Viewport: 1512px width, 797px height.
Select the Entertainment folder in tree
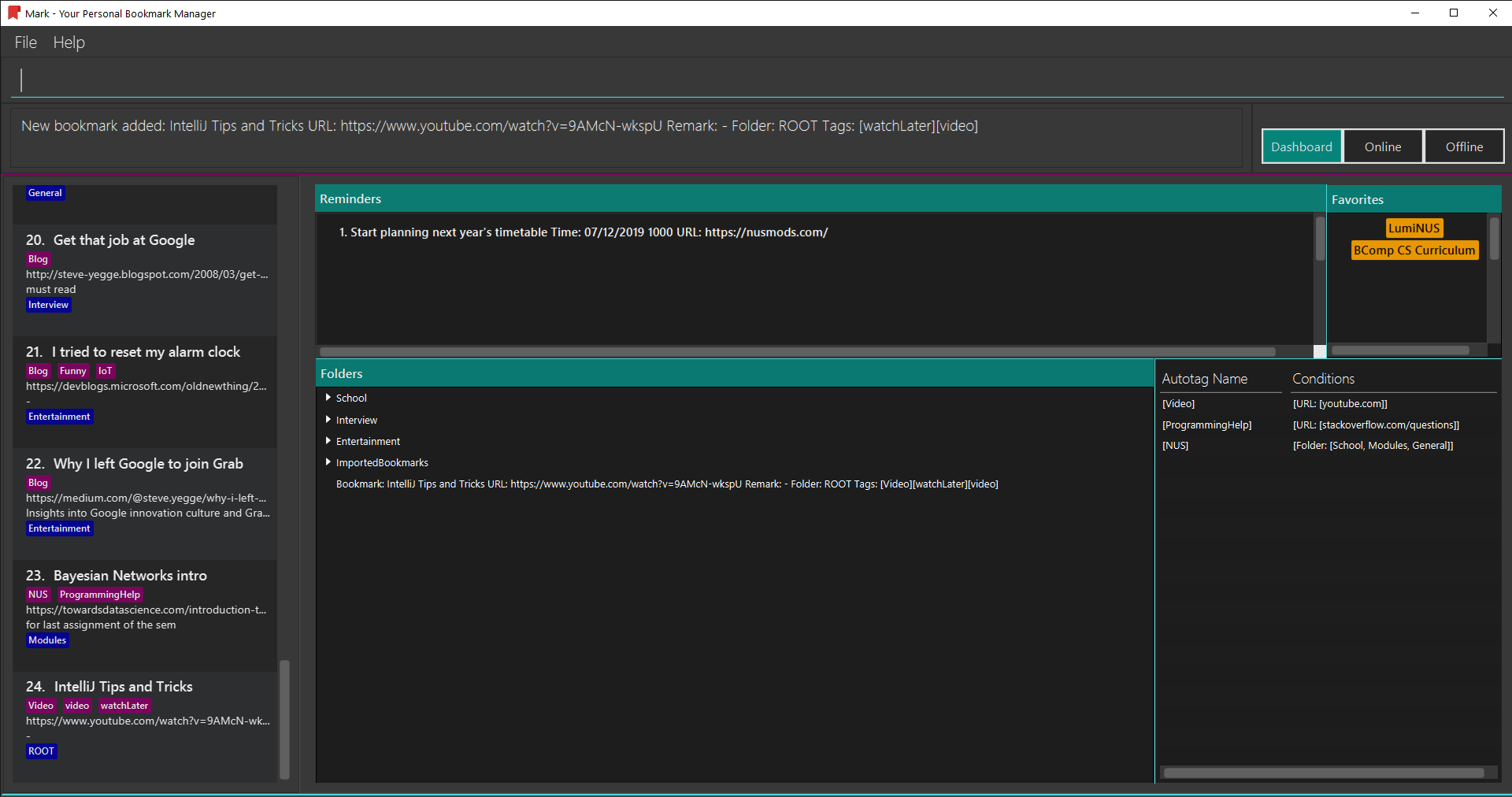point(368,442)
